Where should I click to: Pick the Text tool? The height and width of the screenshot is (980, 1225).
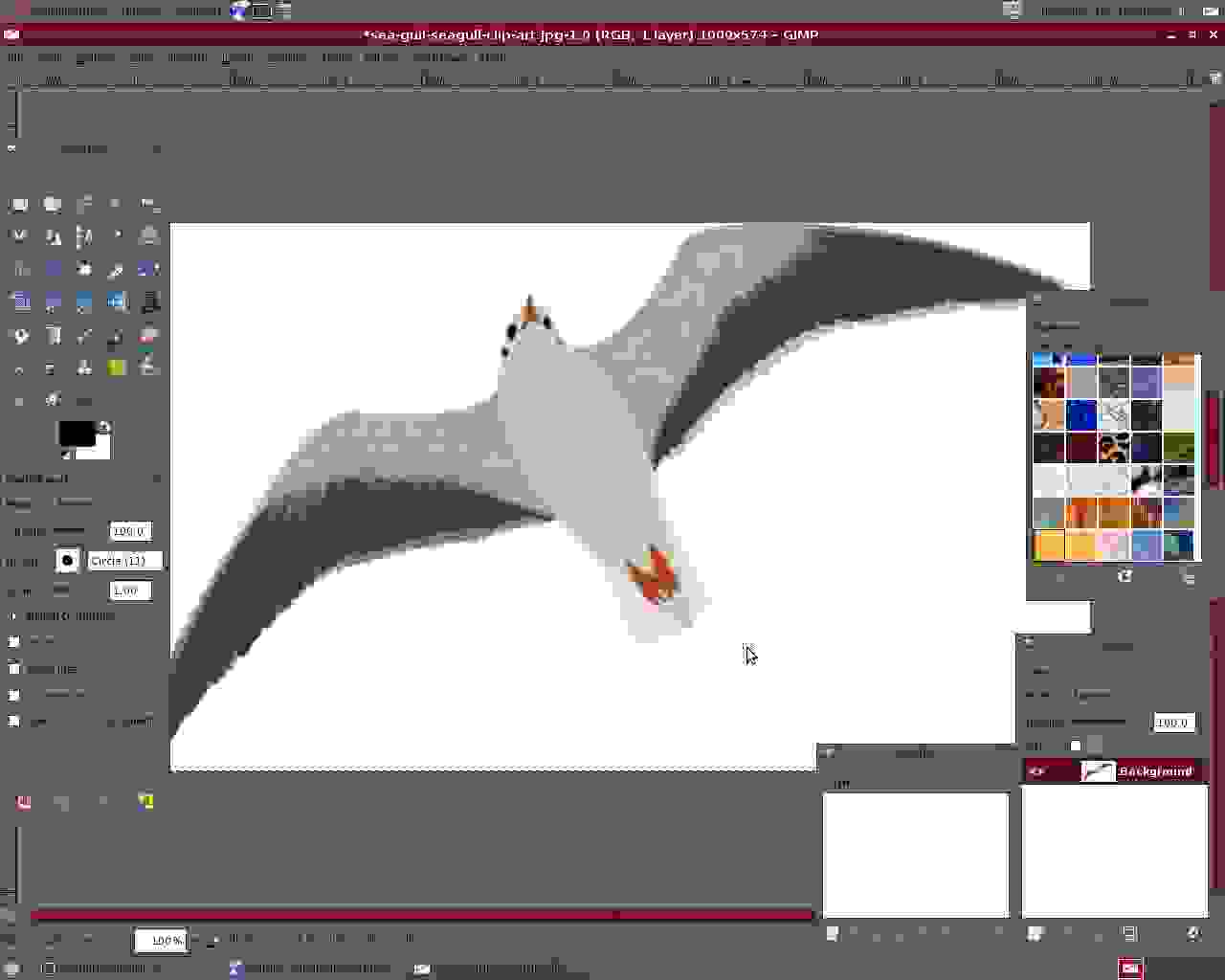pos(148,302)
